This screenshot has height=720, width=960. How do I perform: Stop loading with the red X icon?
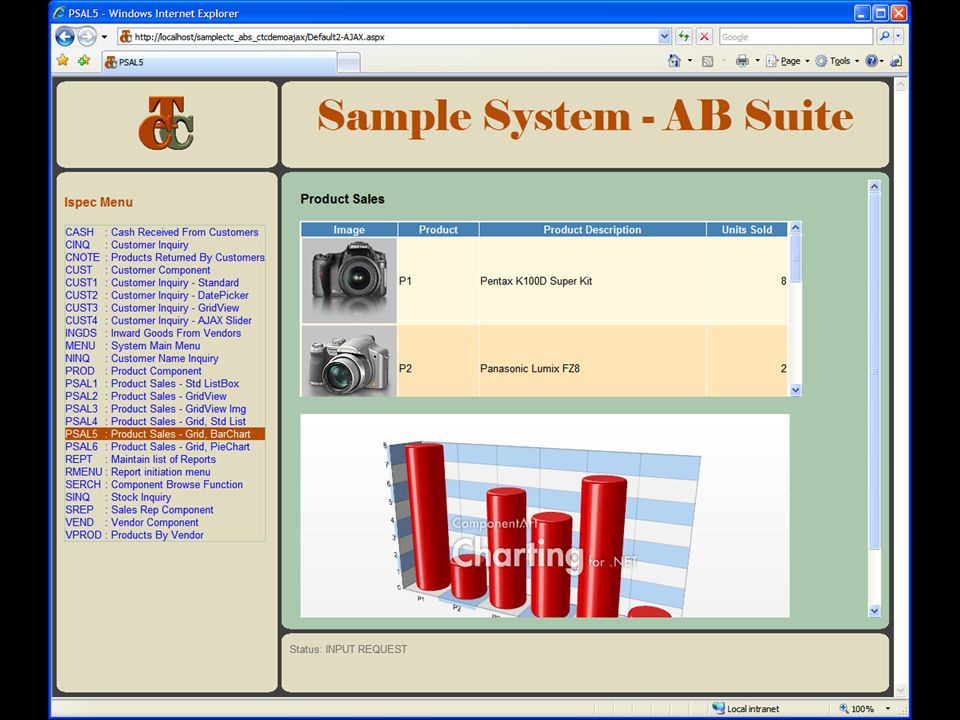[x=704, y=37]
